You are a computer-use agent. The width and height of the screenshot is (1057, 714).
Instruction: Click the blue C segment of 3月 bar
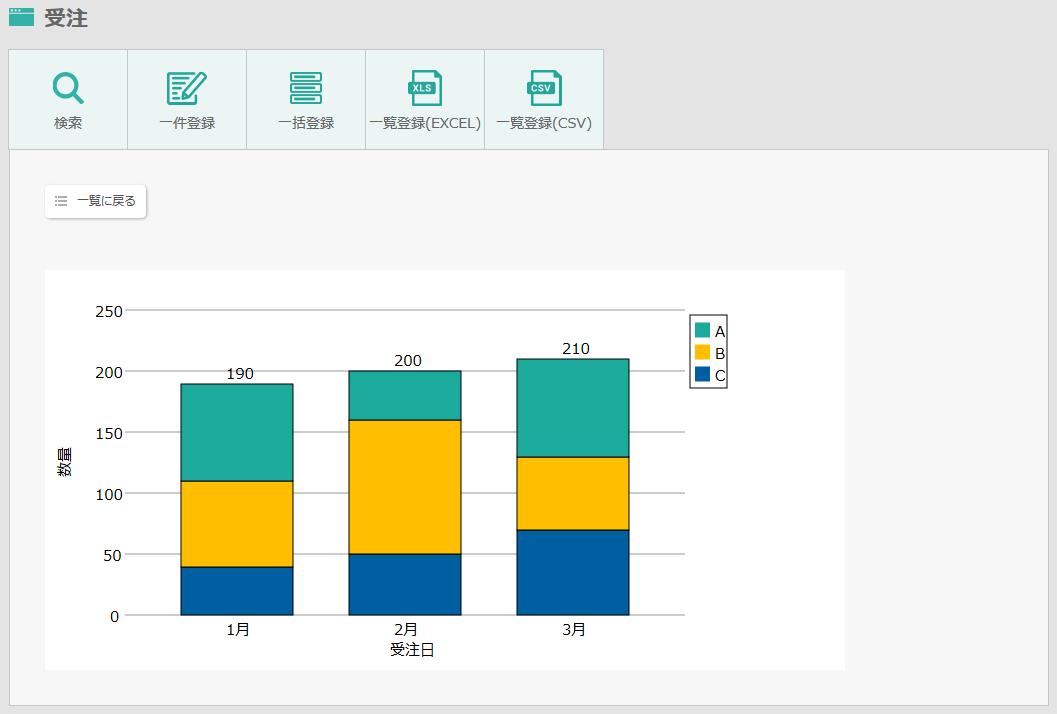point(573,572)
